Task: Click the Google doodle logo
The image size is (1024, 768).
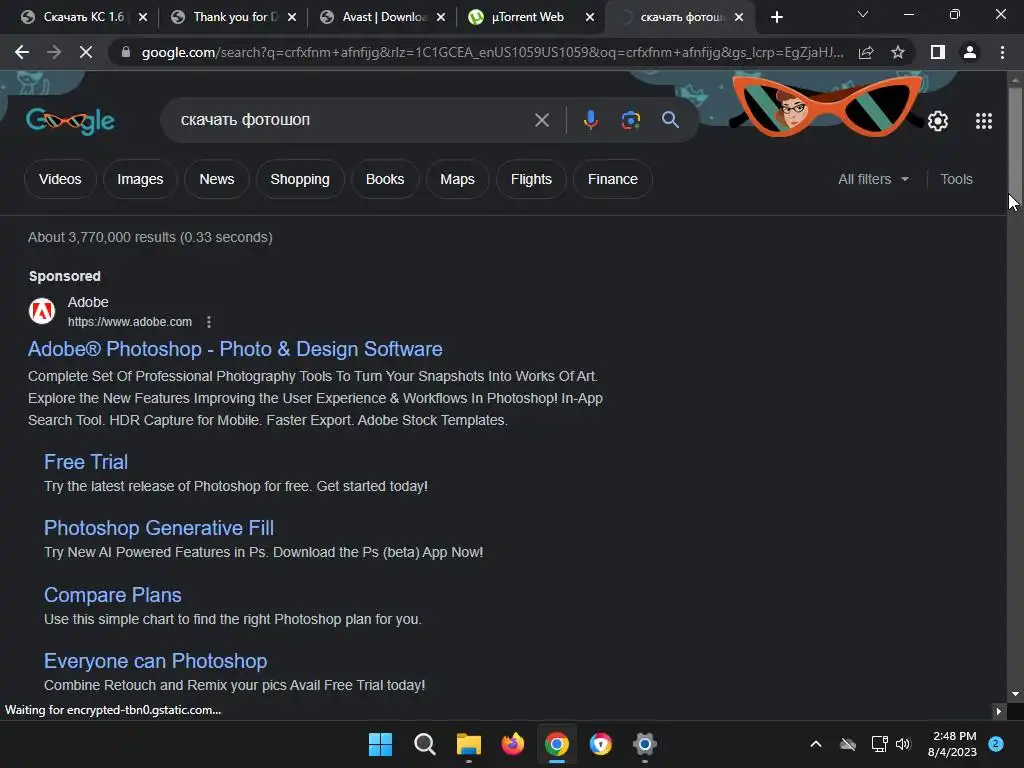Action: 71,121
